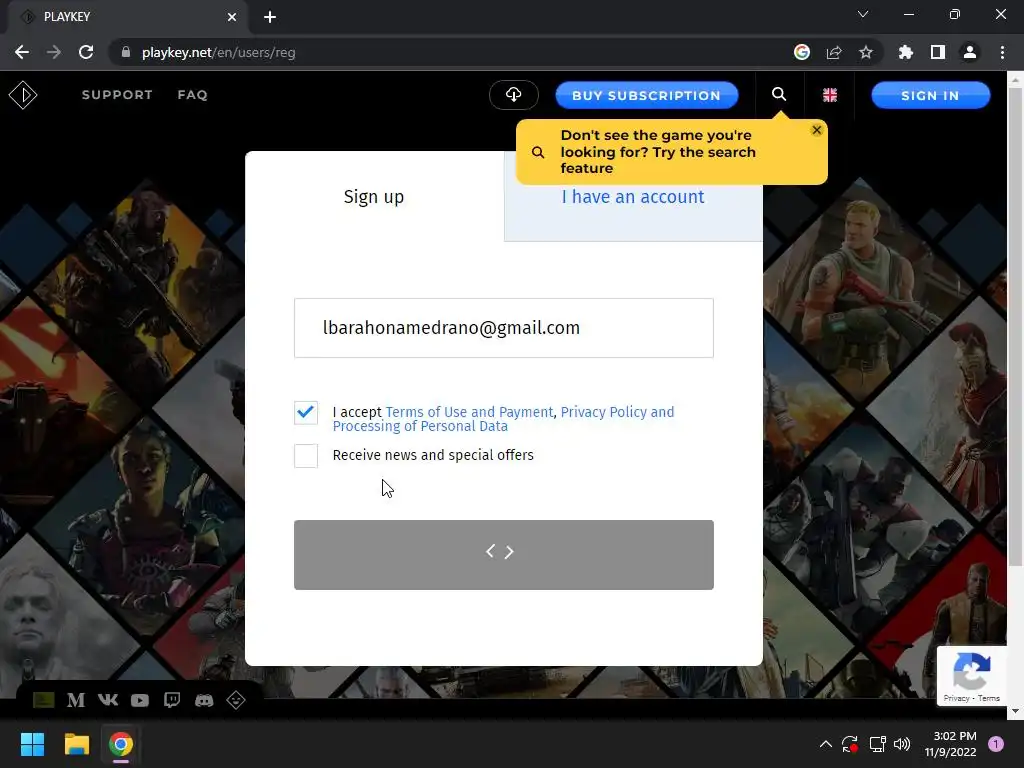1024x768 pixels.
Task: Go back in browser history
Action: click(22, 52)
